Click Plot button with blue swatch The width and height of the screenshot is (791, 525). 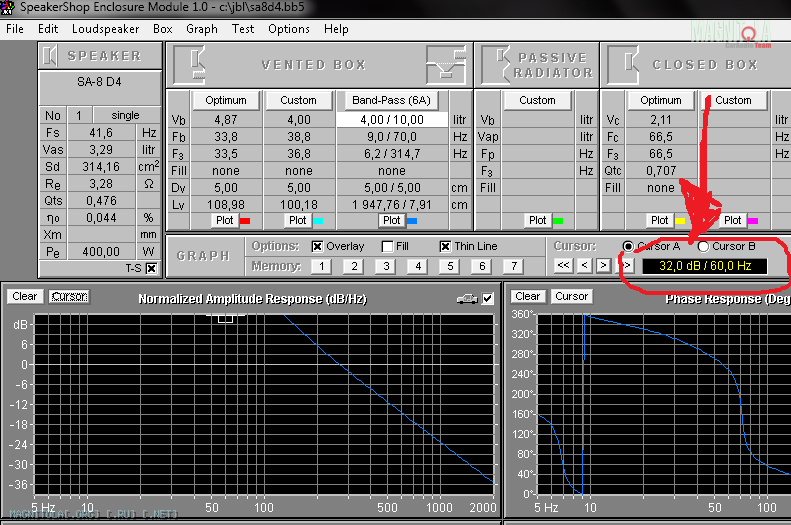tap(391, 220)
